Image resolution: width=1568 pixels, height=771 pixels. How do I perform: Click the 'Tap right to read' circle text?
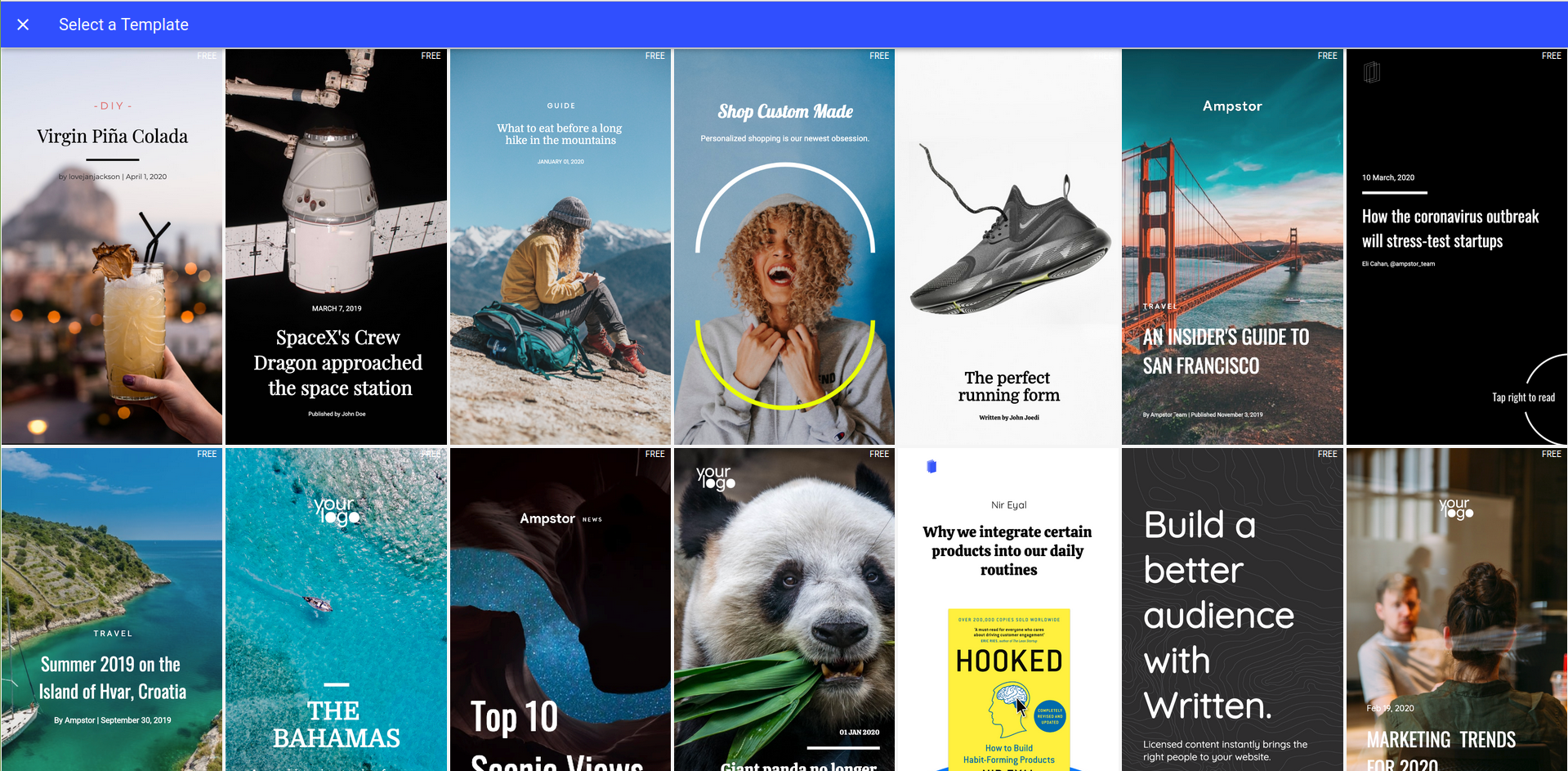[x=1523, y=397]
